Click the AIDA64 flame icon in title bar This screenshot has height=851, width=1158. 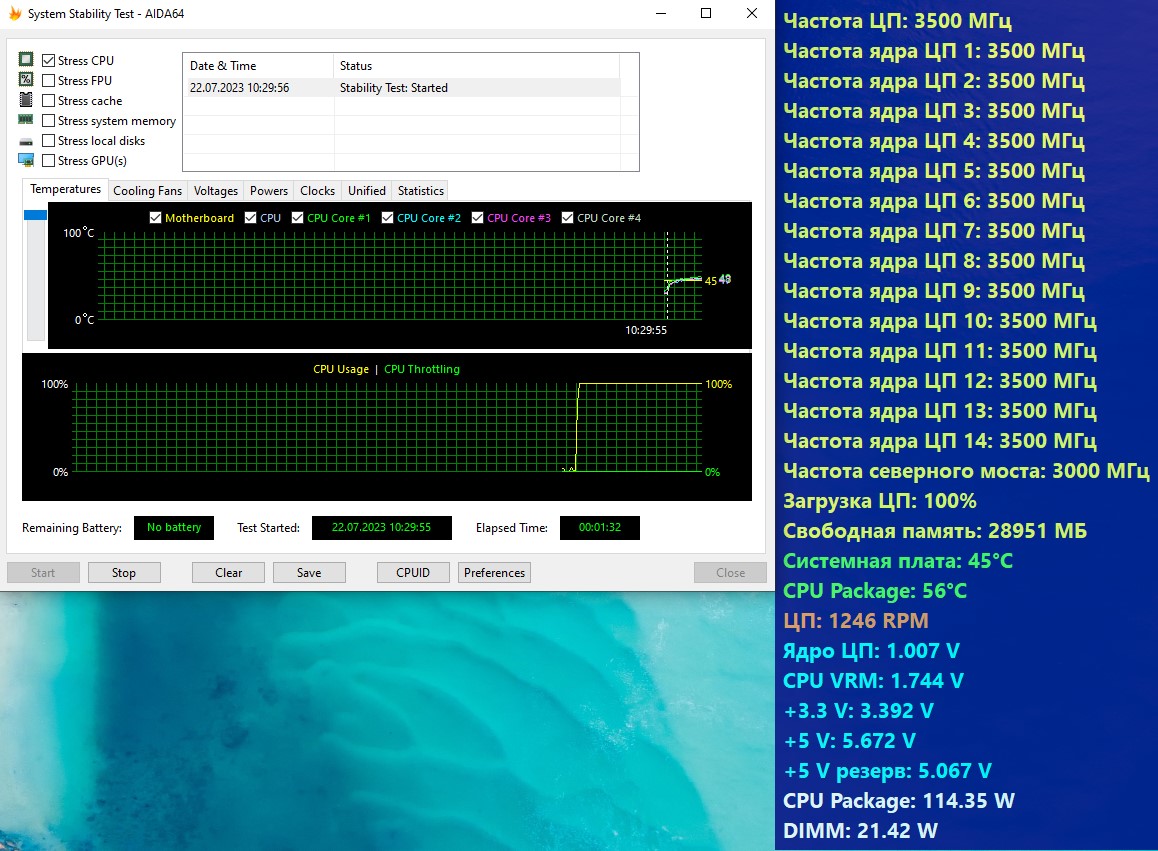(15, 13)
